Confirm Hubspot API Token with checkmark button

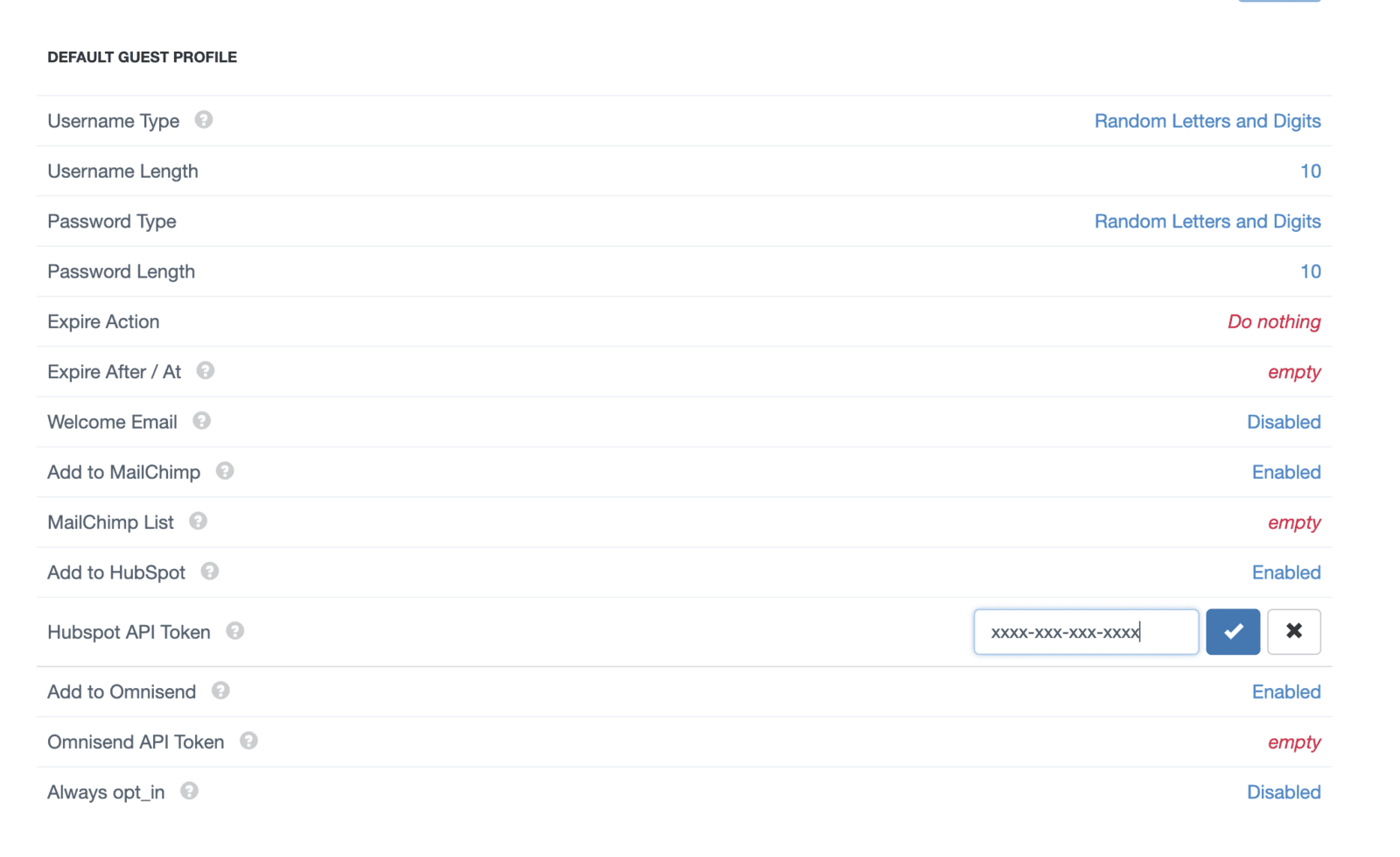pos(1233,632)
